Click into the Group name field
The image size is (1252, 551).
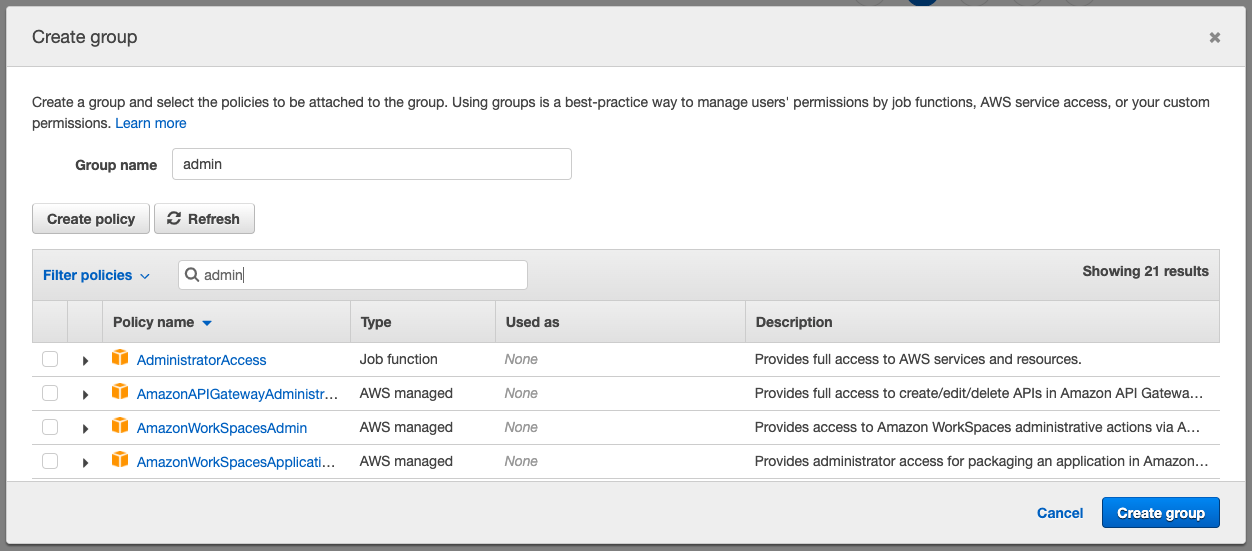pyautogui.click(x=371, y=164)
